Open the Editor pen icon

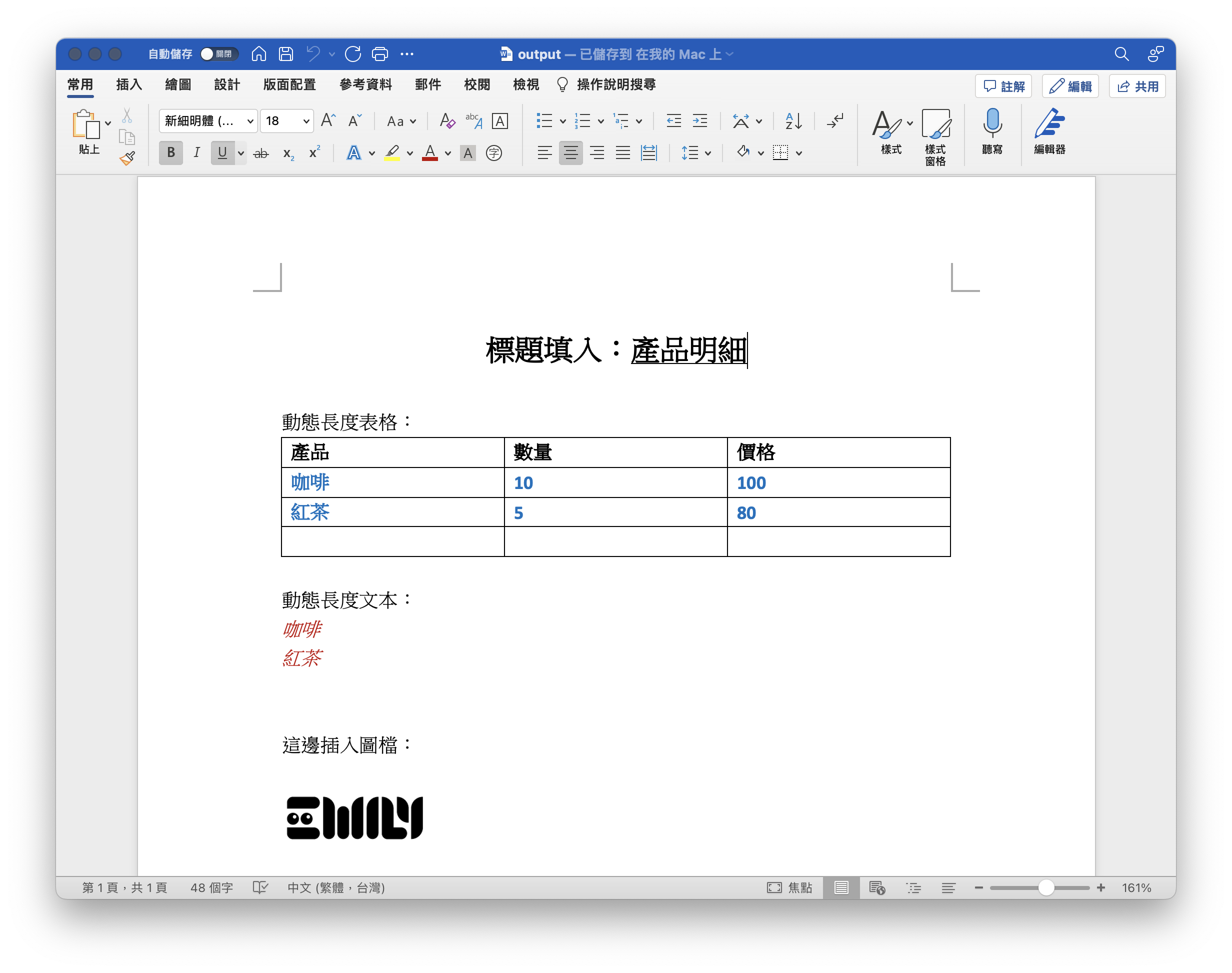pos(1049,123)
